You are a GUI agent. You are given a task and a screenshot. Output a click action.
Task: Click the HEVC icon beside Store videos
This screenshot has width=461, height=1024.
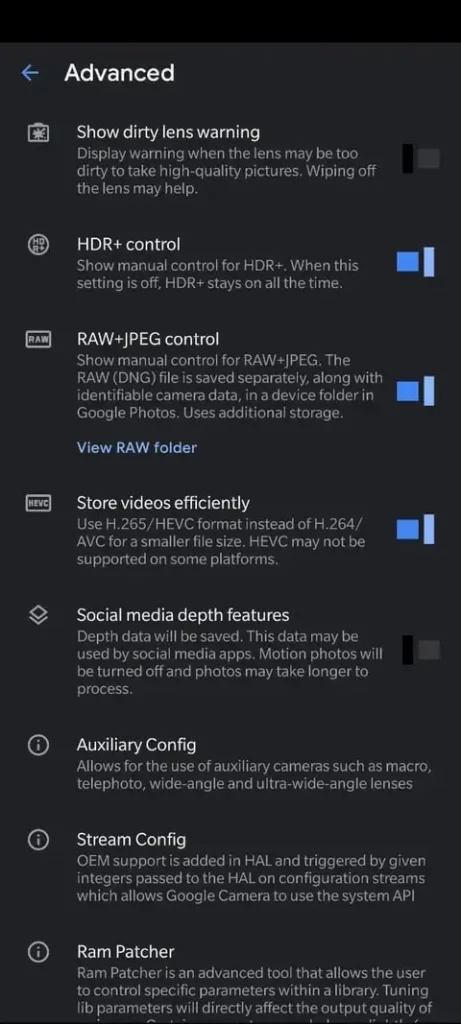point(39,504)
